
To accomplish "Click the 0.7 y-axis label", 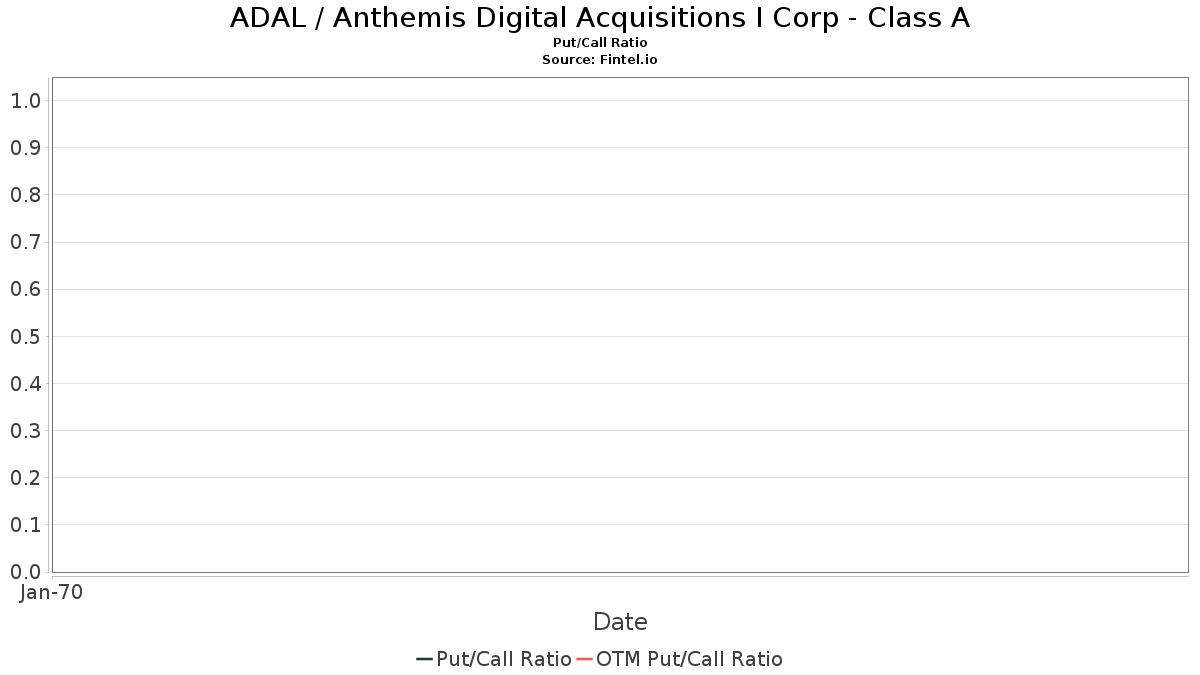I will point(26,242).
